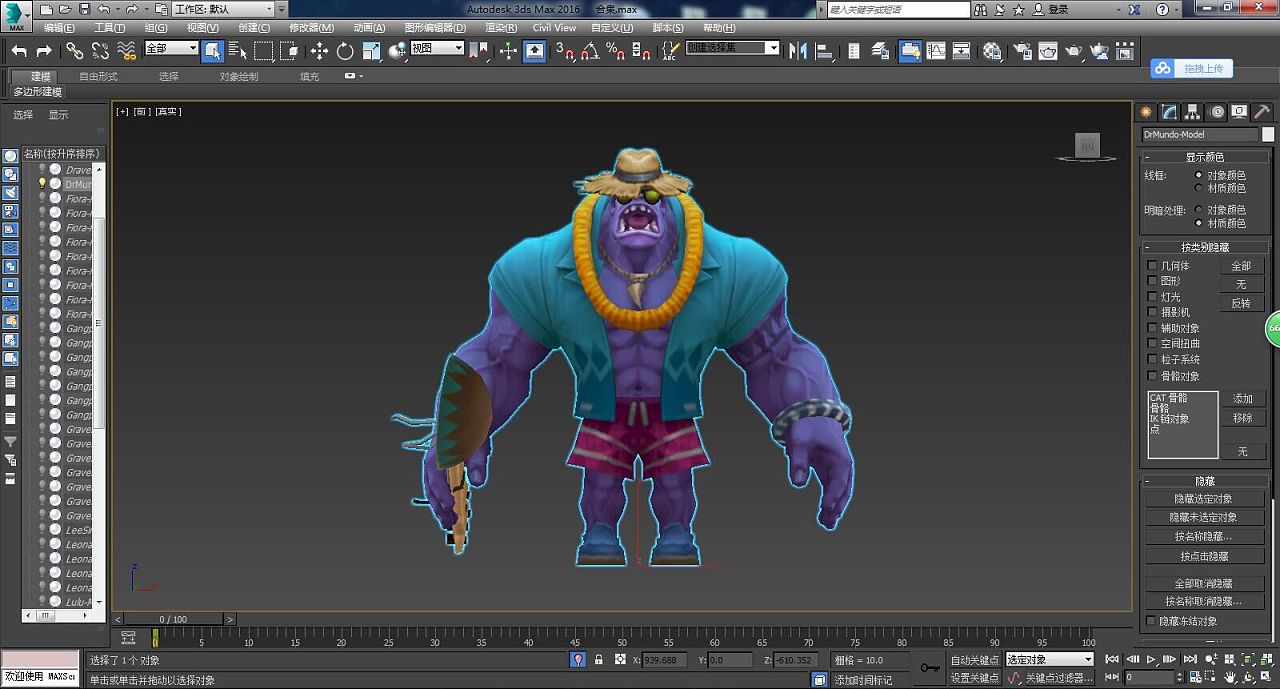Image resolution: width=1280 pixels, height=689 pixels.
Task: Activate the Select and Scale tool
Action: tap(371, 51)
